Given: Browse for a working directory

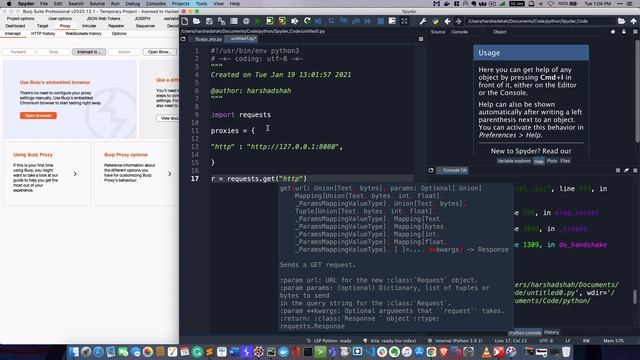Looking at the screenshot, I should coord(621,21).
